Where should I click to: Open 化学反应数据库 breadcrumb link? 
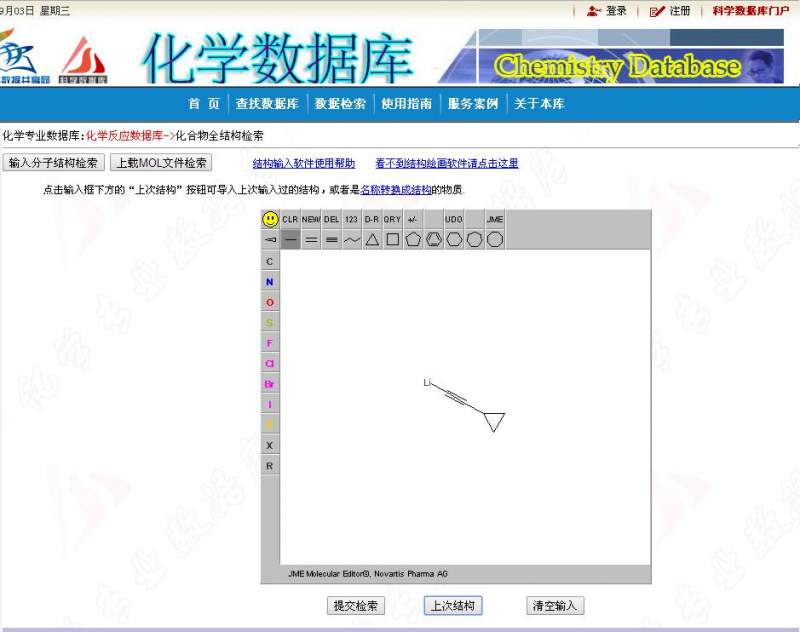tap(124, 136)
